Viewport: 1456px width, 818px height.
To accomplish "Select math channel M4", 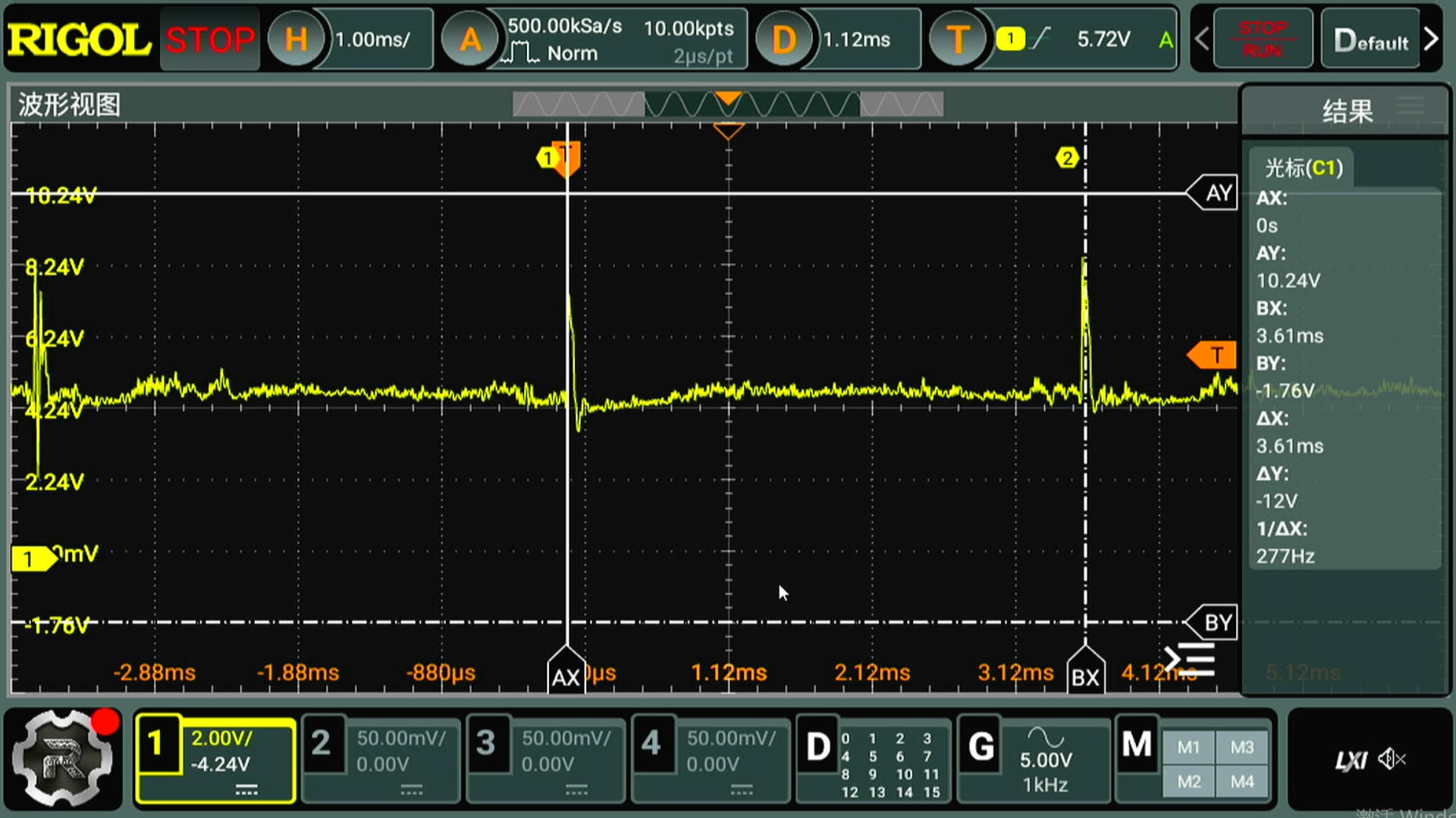I will tap(1242, 782).
